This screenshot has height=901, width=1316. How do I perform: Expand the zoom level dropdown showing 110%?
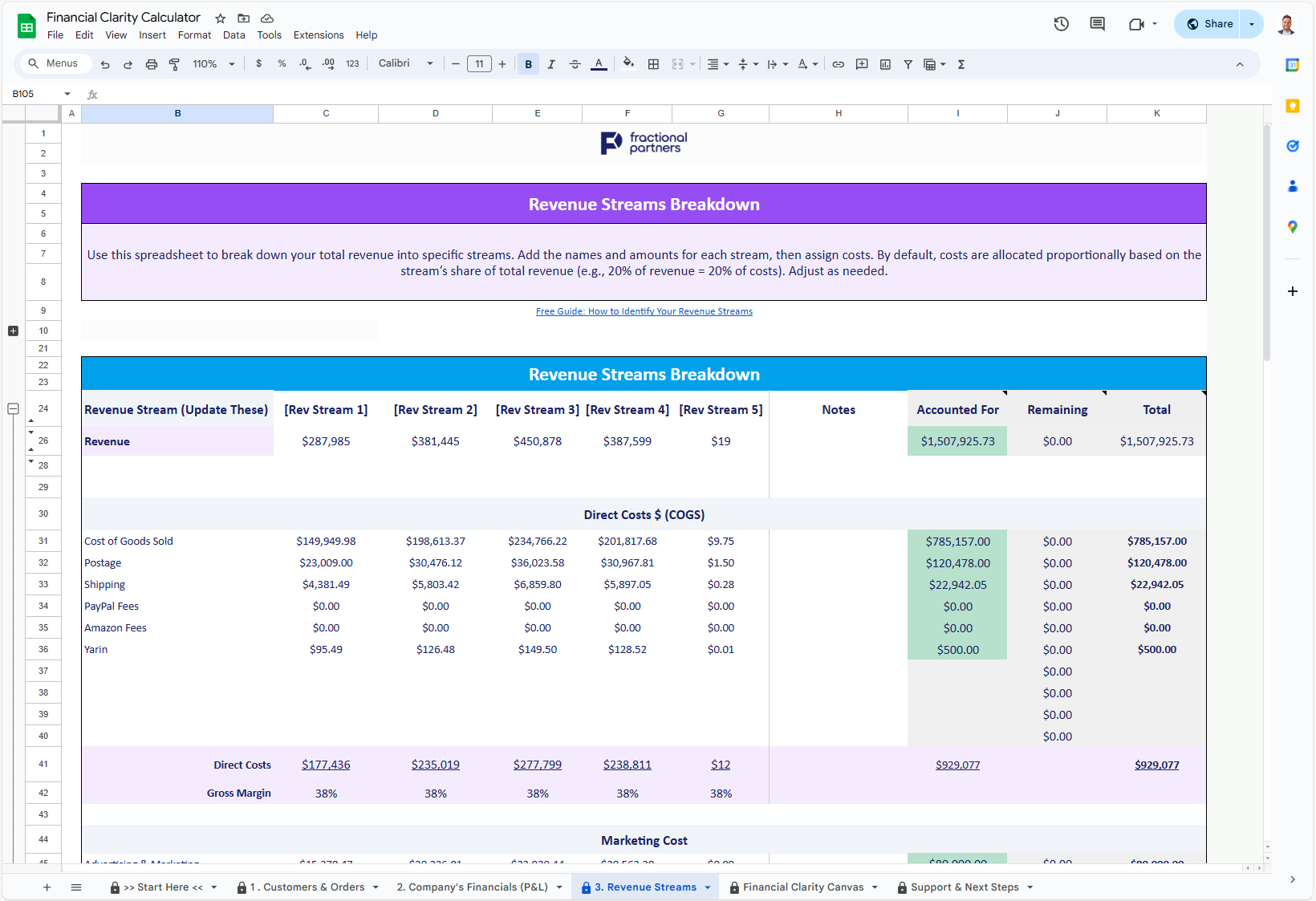point(232,64)
